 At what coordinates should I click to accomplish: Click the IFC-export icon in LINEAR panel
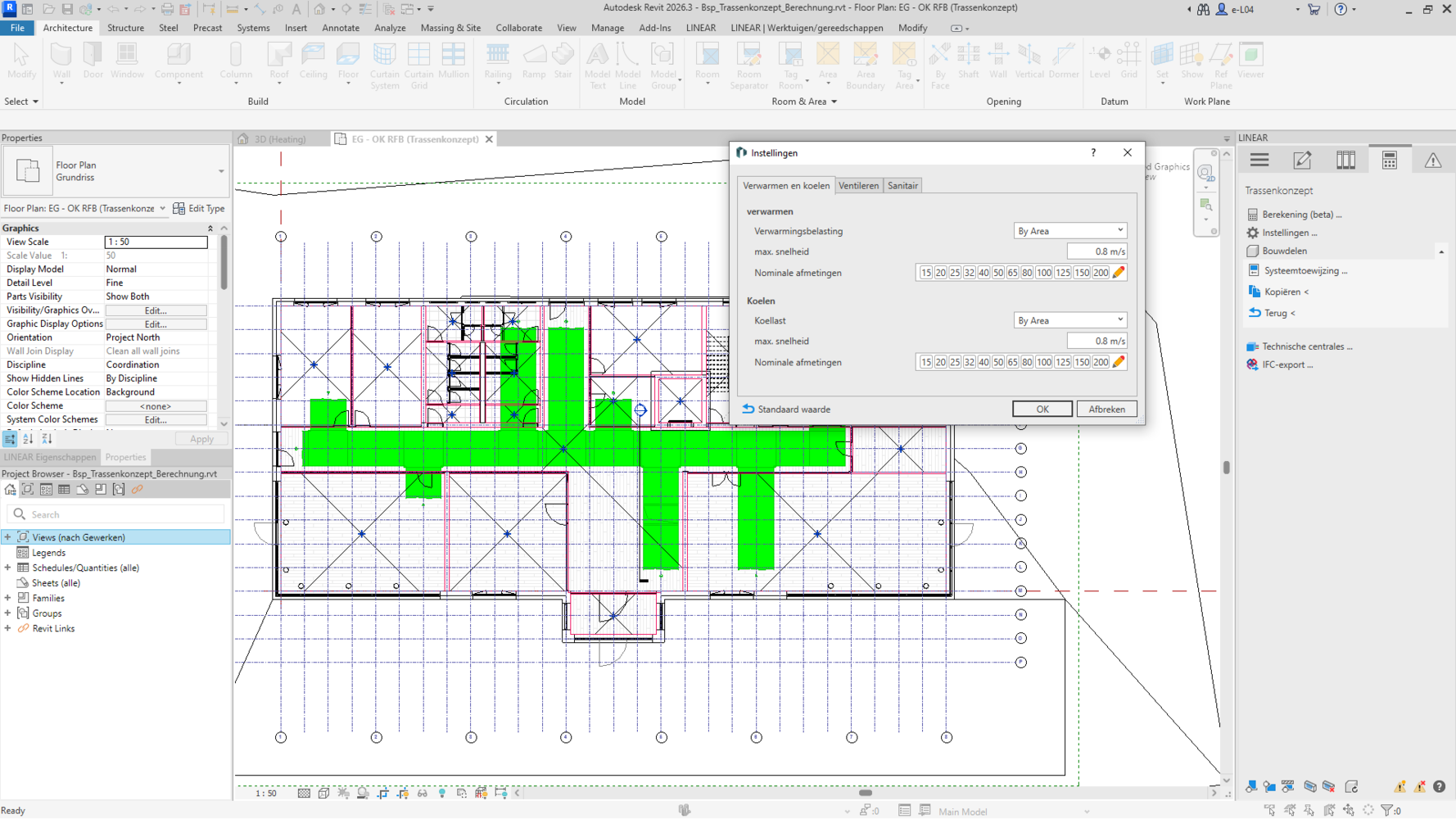pyautogui.click(x=1252, y=365)
